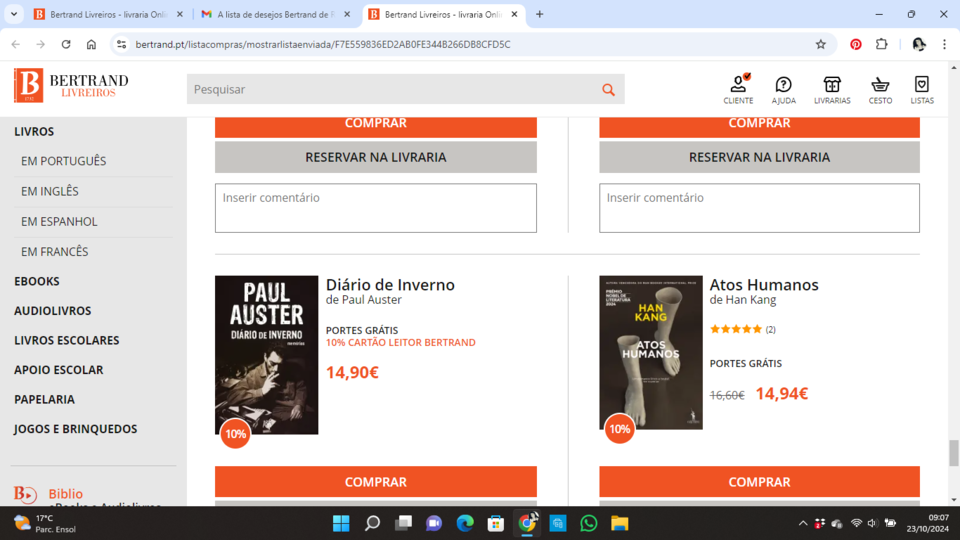Image resolution: width=960 pixels, height=540 pixels.
Task: Open the Cliente account icon
Action: click(738, 88)
